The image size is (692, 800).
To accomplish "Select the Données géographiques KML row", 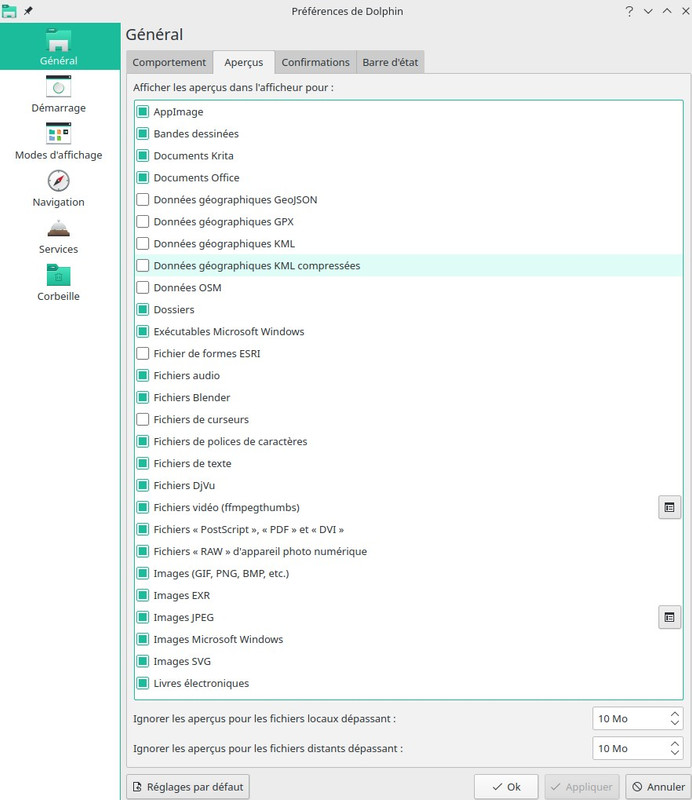I will (409, 243).
